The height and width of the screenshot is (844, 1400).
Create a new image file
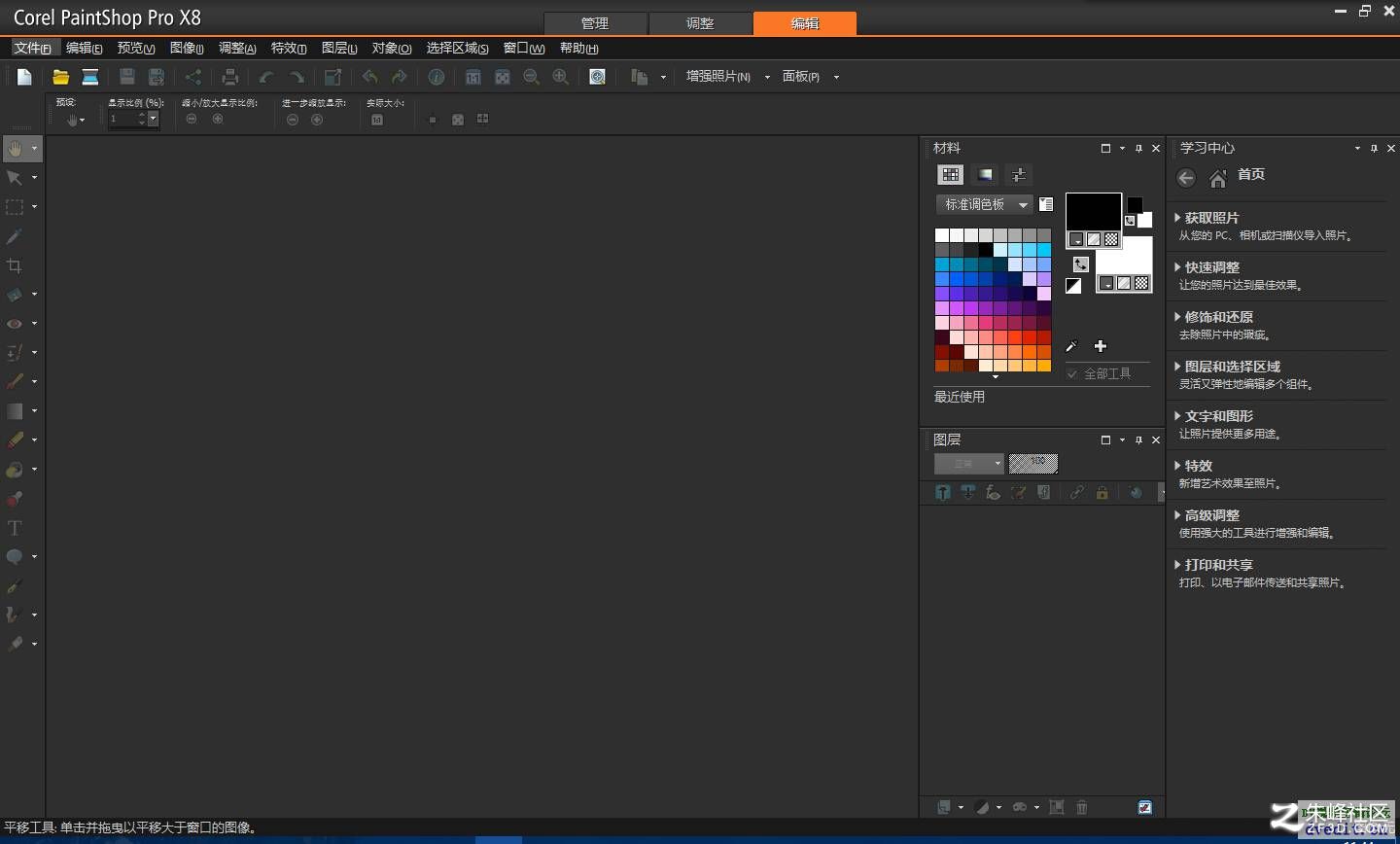pos(25,77)
